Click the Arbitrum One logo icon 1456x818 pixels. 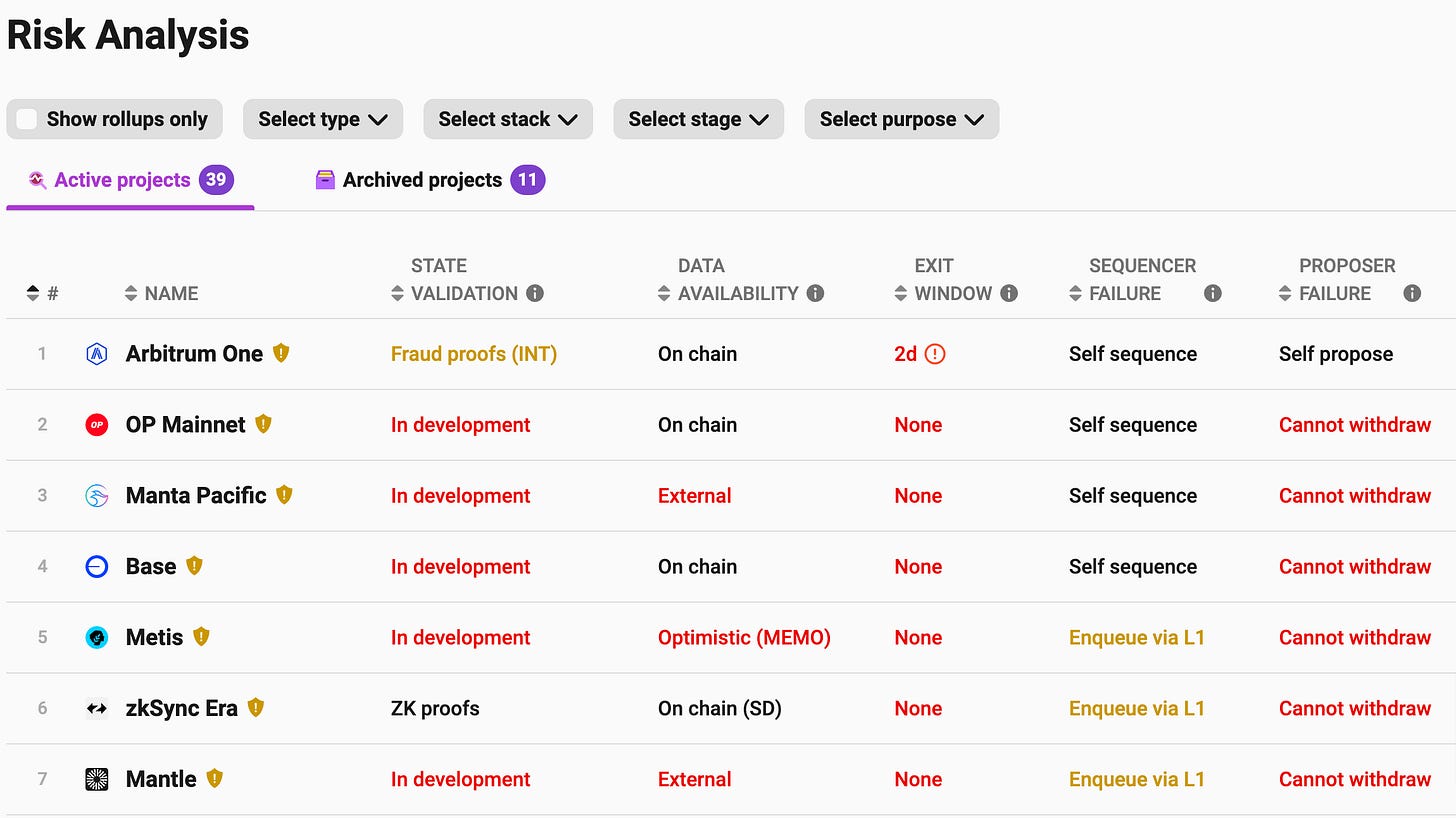click(96, 354)
